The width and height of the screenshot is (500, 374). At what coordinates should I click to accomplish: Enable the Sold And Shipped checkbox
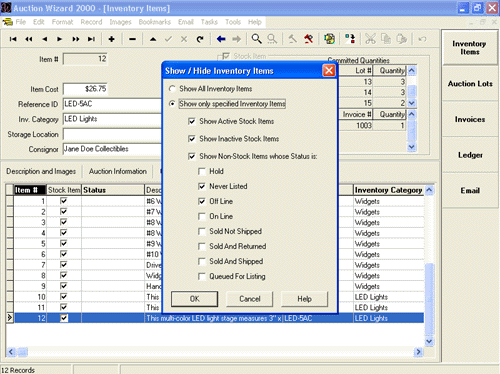pos(202,261)
